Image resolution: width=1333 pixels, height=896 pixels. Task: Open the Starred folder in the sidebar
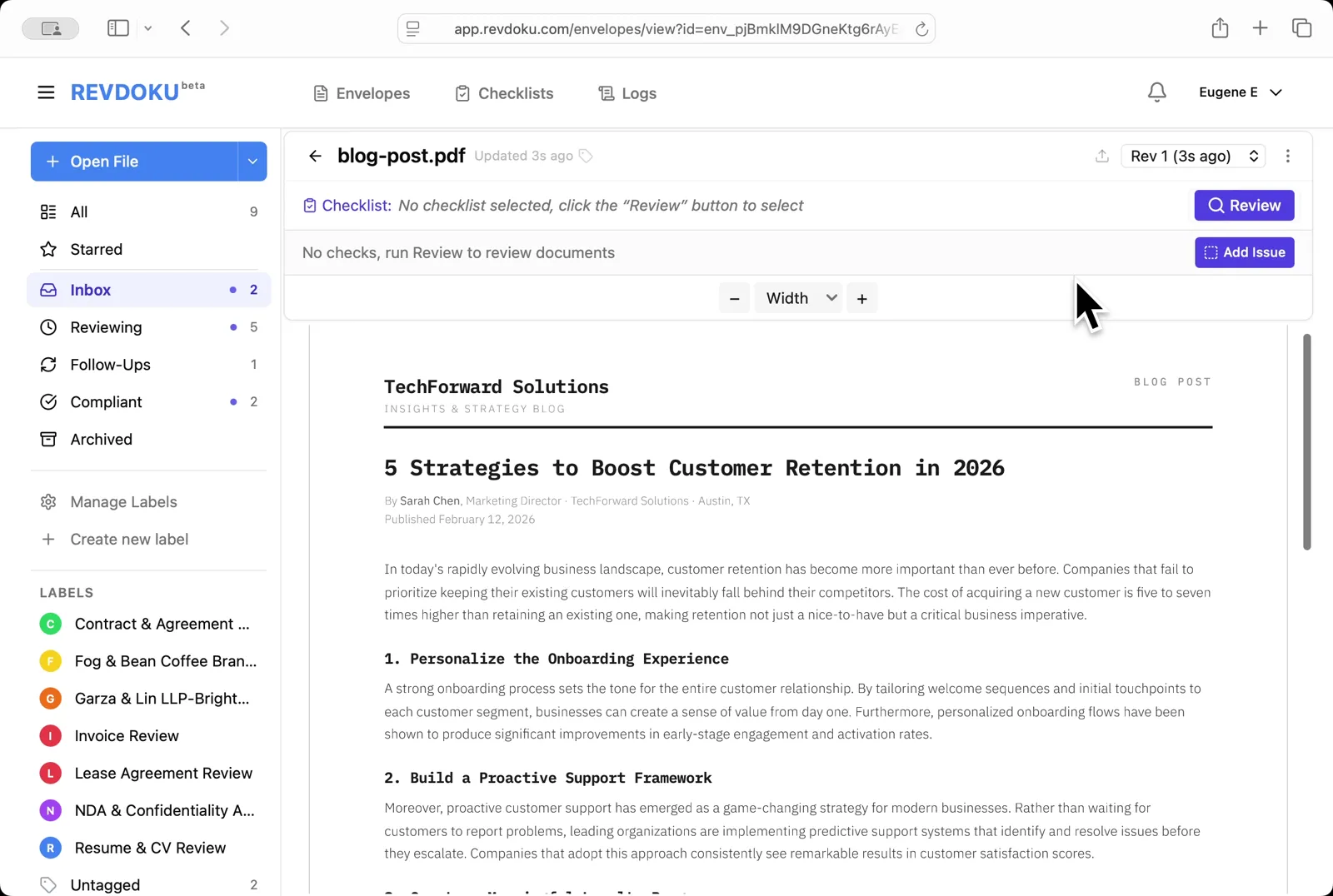(94, 249)
